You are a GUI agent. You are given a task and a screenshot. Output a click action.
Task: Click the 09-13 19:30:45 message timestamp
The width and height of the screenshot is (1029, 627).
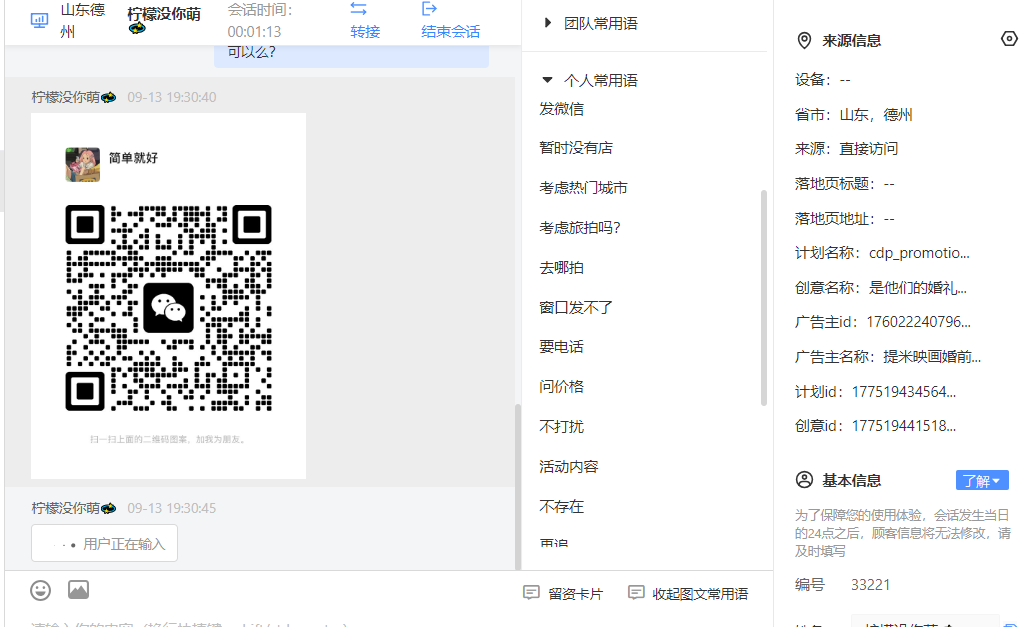172,508
